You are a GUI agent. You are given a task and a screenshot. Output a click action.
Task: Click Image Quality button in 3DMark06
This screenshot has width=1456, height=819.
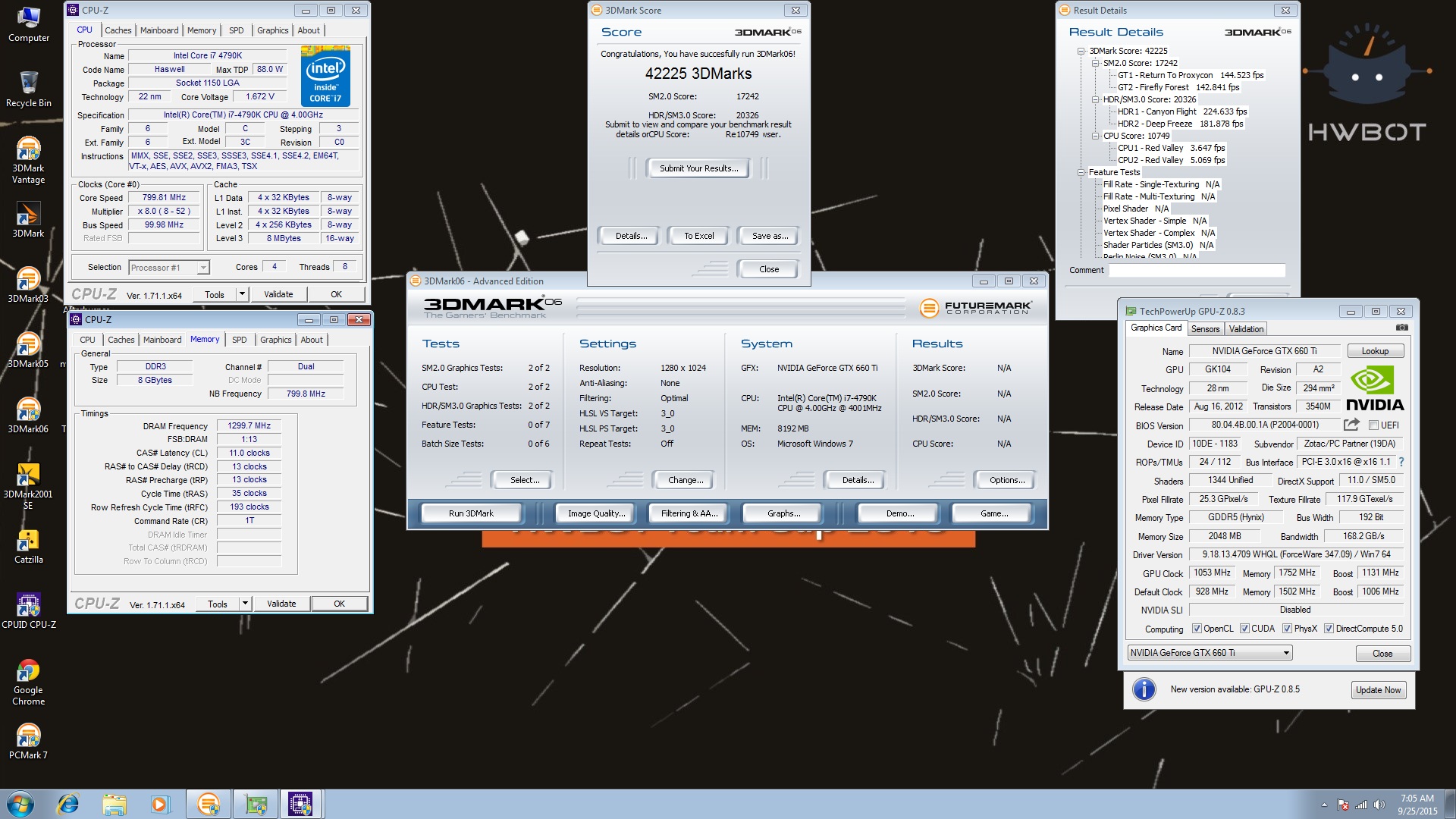596,513
